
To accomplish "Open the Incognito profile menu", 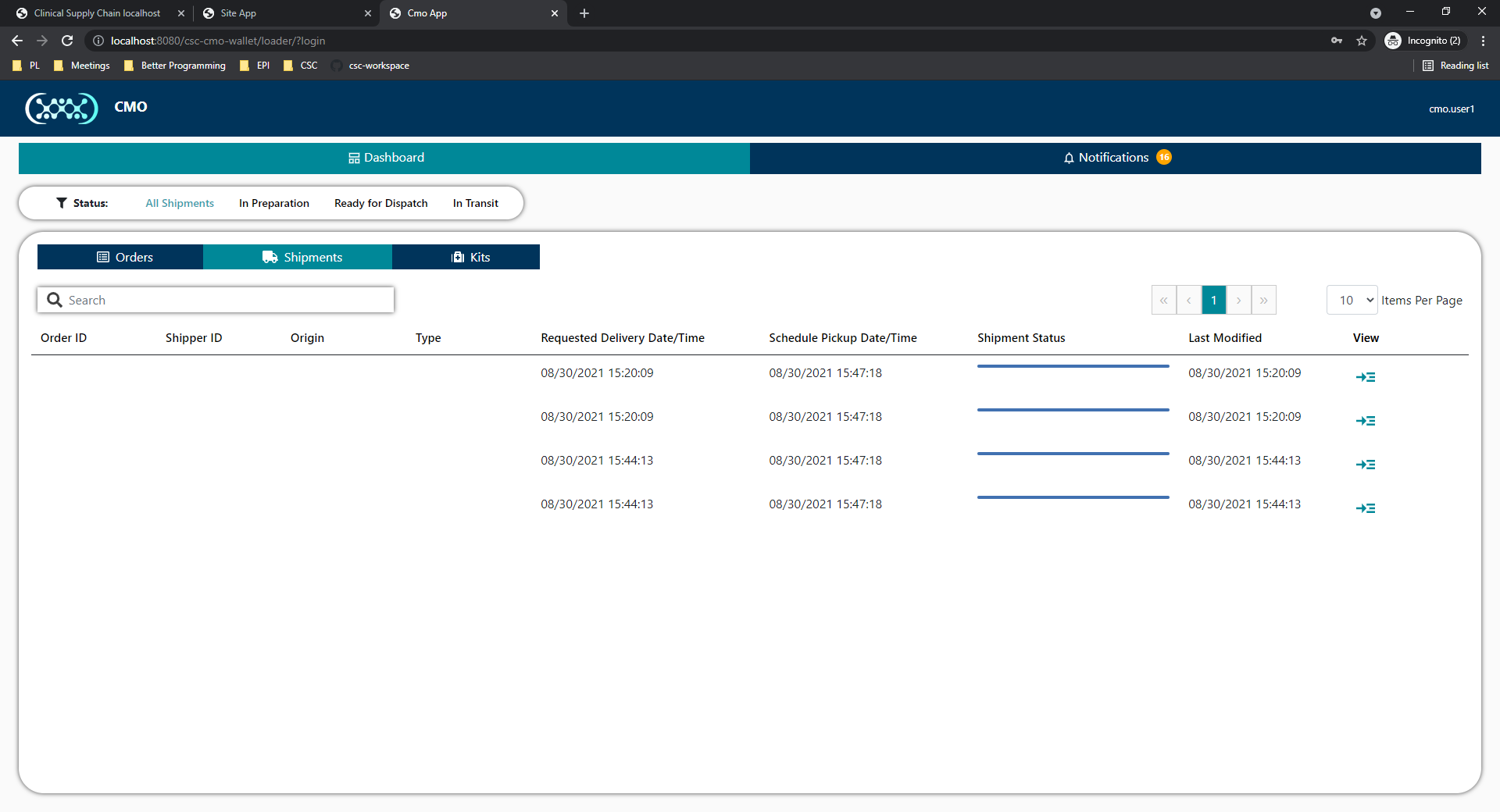I will 1424,41.
